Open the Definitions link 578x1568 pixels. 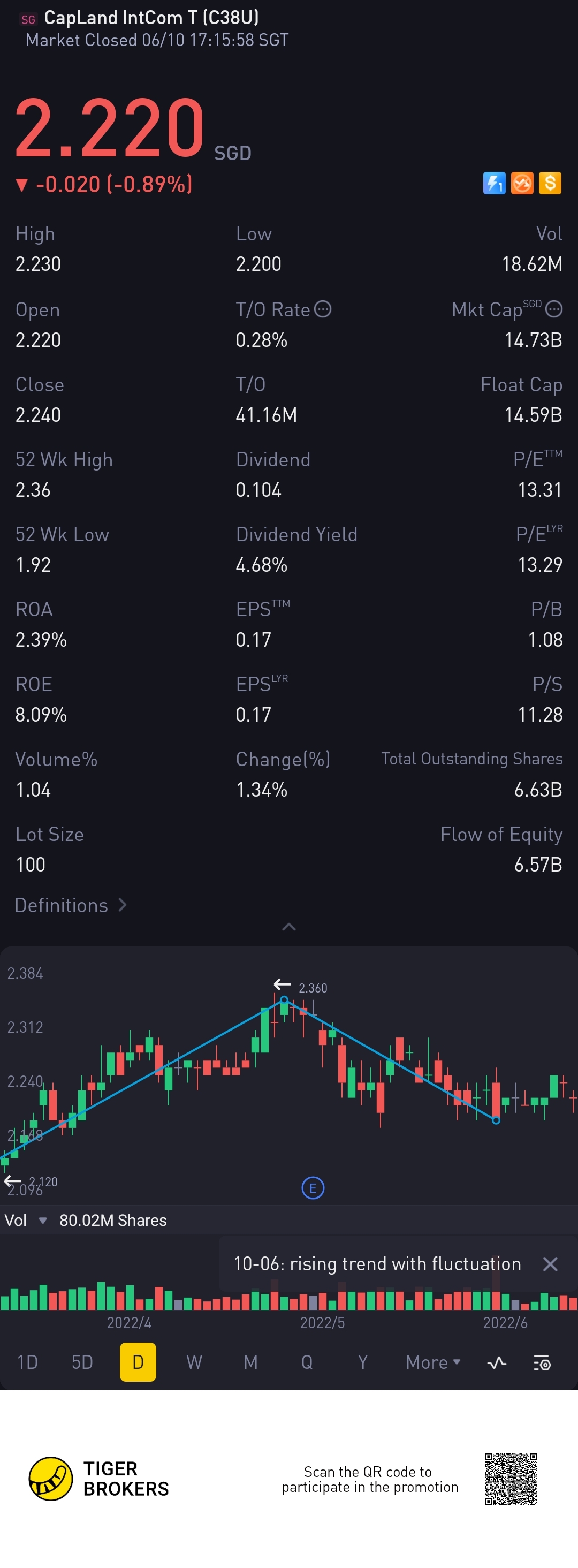pos(71,905)
